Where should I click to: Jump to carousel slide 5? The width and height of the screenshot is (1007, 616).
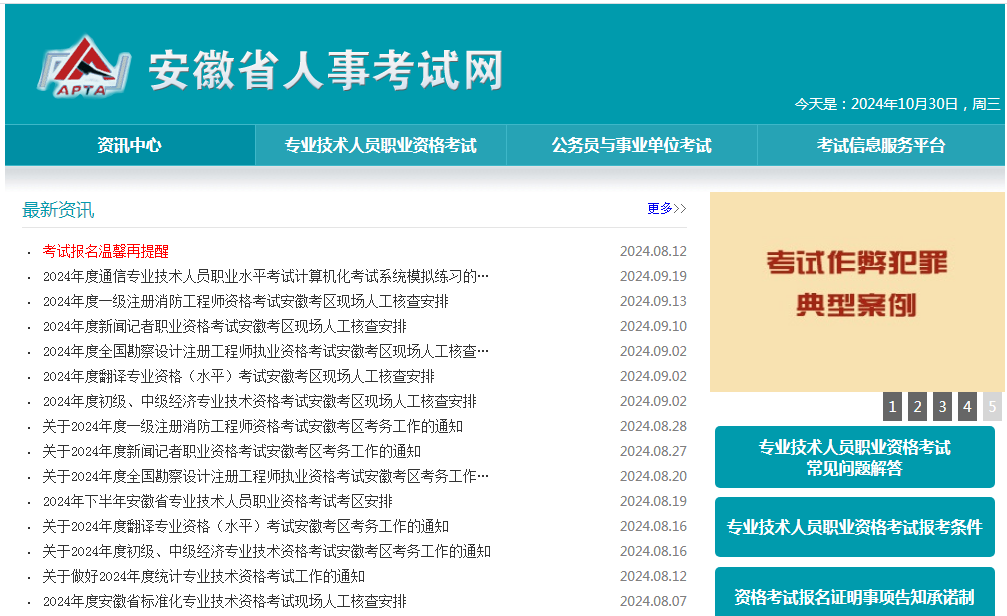[x=989, y=406]
